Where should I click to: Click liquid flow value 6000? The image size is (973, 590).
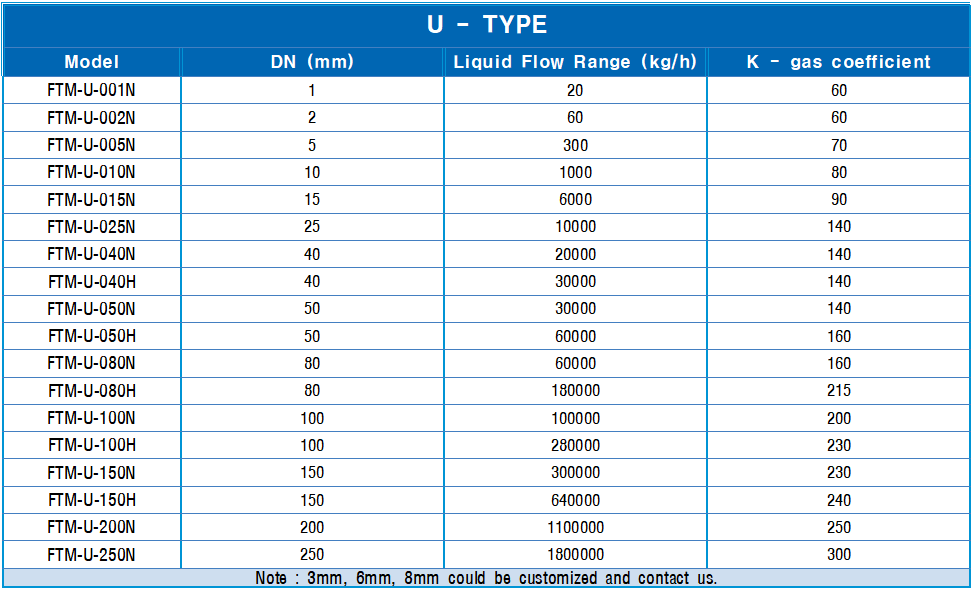click(575, 200)
